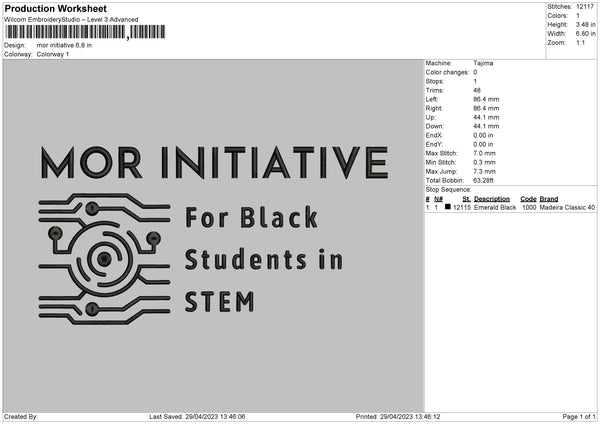Image resolution: width=600 pixels, height=424 pixels.
Task: Click the barcode under the worksheet title
Action: 85,32
